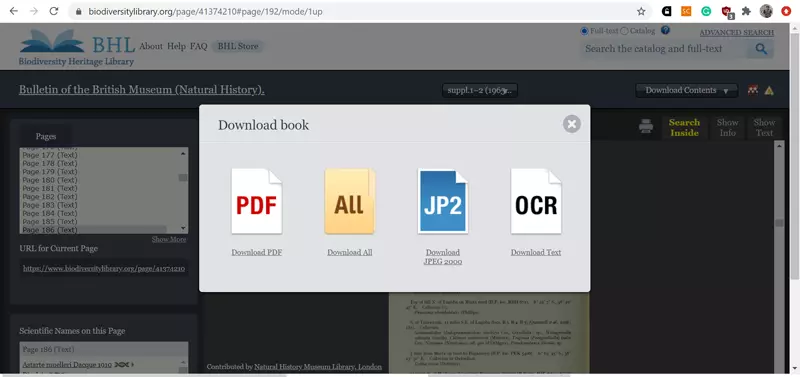Screen dimensions: 800x377
Task: Select Page 178 (Text) in list
Action: click(x=50, y=163)
